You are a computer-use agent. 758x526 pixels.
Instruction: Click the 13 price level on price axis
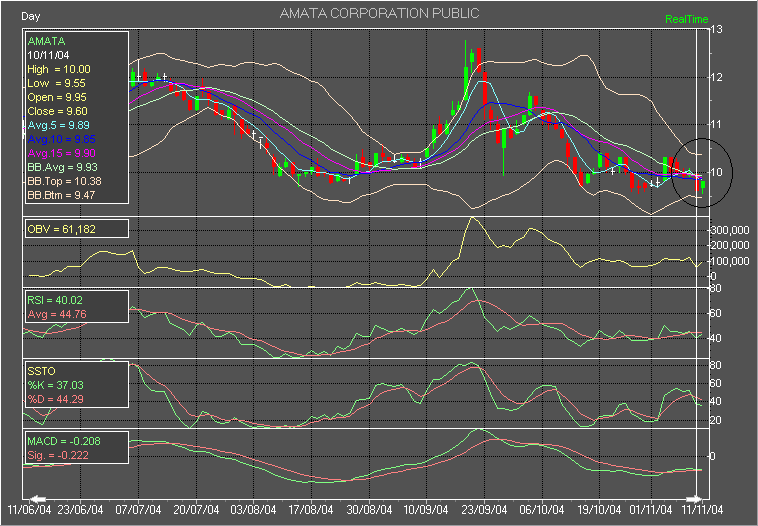tap(716, 30)
